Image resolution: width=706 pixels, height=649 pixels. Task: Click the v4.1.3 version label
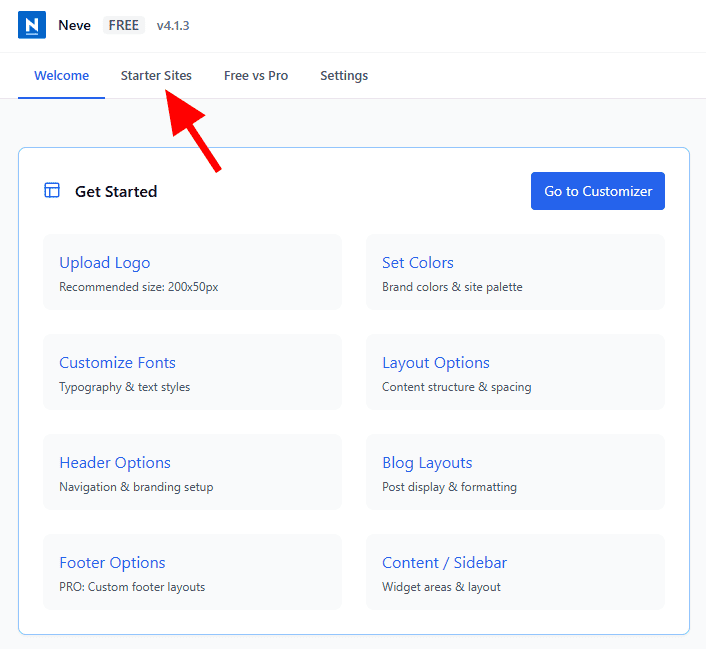[173, 25]
